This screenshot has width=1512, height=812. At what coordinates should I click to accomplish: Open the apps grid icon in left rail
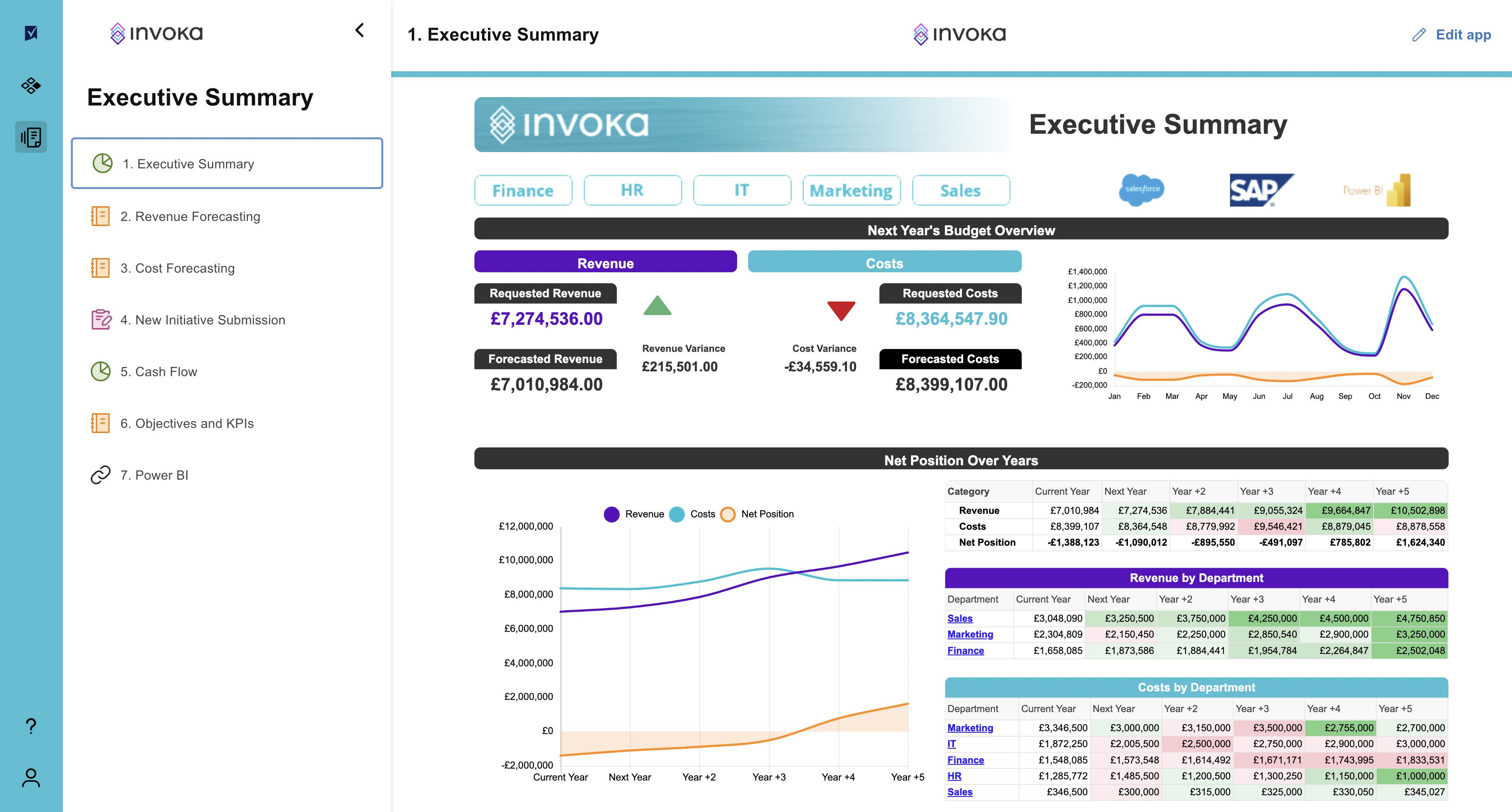(x=31, y=86)
